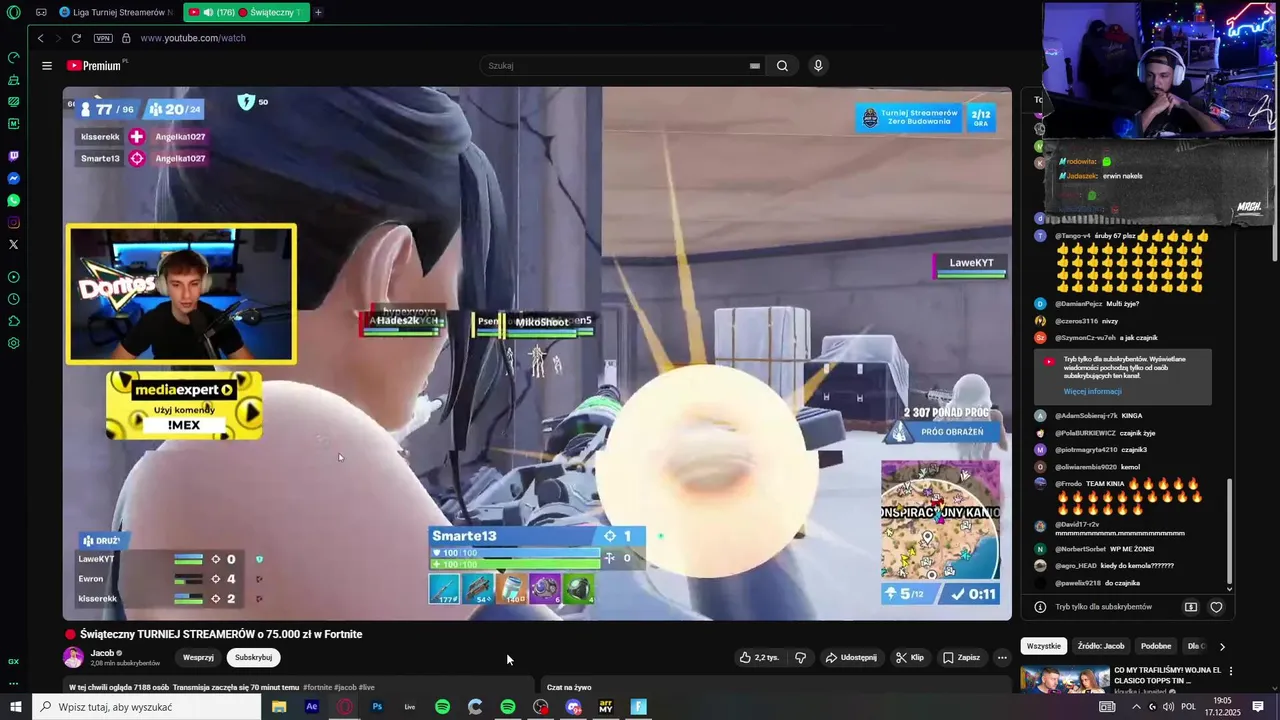Screen dimensions: 1280x720
Task: Toggle the VPN badge in address bar
Action: [103, 38]
